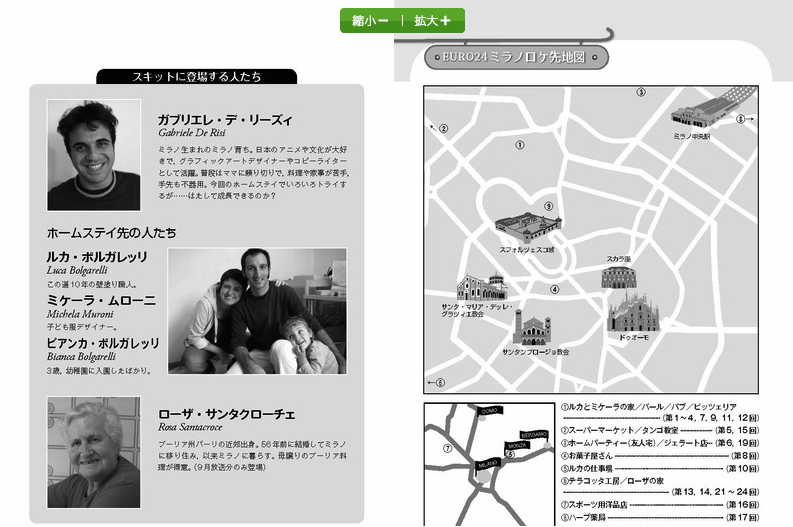Viewport: 793px width, 527px height.
Task: Open Gabriele De Risi's portrait photo
Action: (x=94, y=155)
